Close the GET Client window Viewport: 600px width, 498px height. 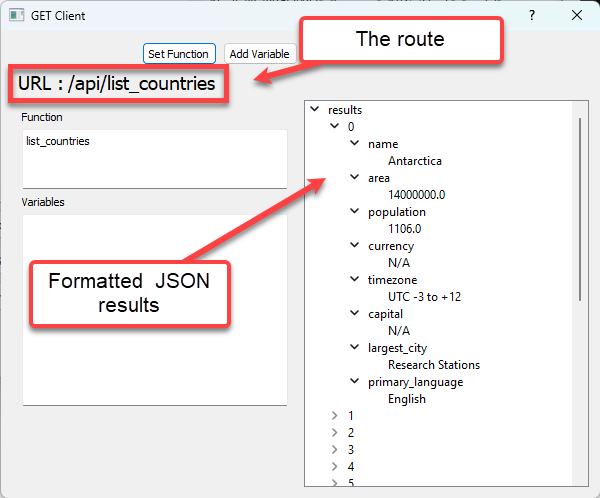point(577,16)
